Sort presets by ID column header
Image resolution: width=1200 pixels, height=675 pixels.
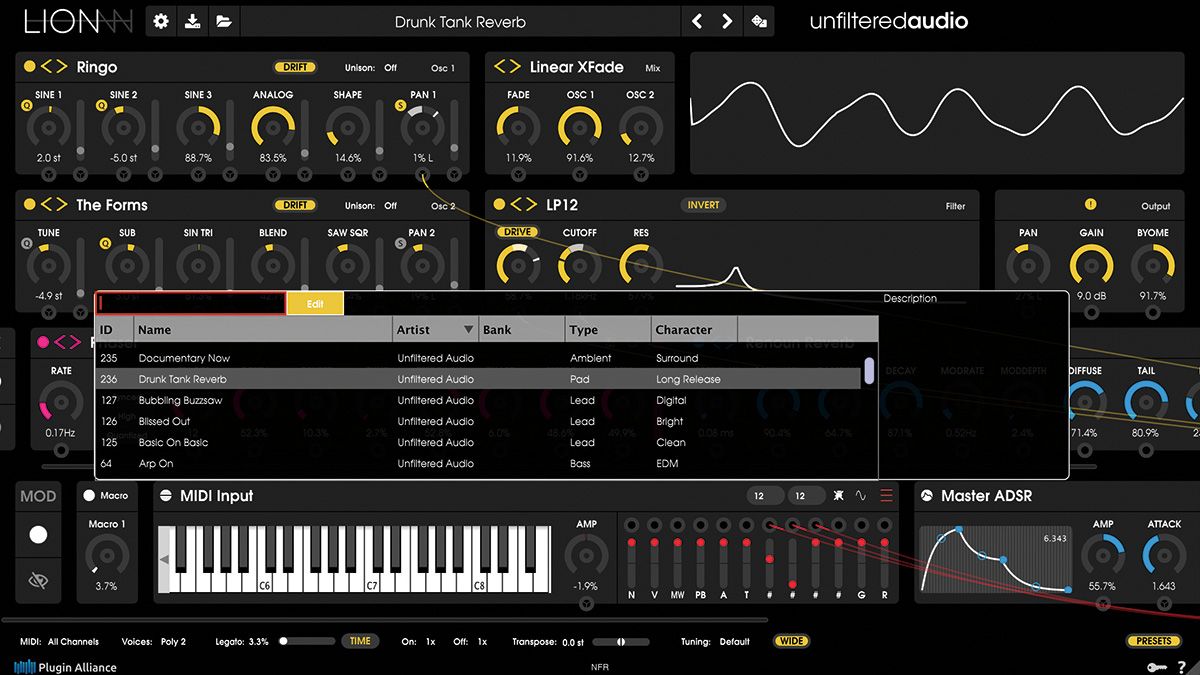[114, 330]
